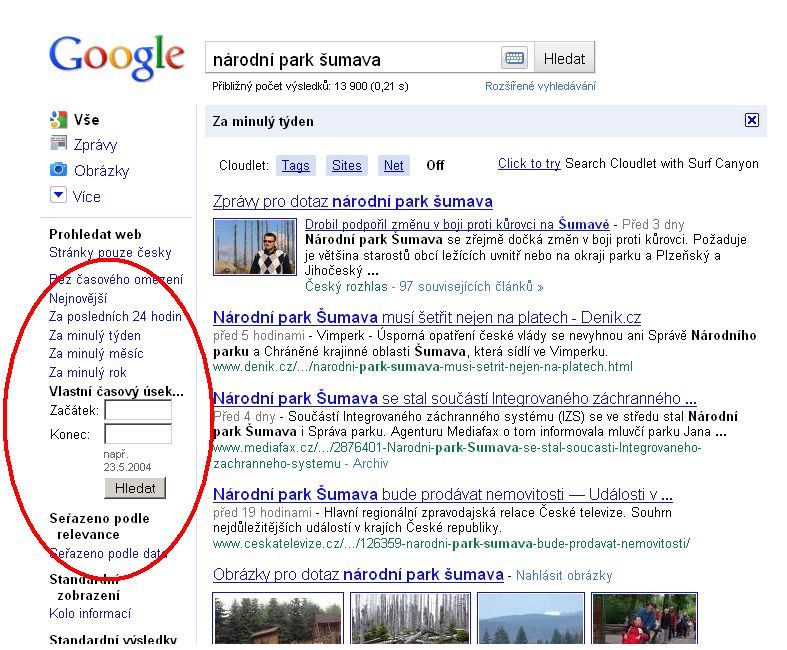Open Obrázky camera icon in sidebar
This screenshot has width=787, height=650.
[58, 170]
